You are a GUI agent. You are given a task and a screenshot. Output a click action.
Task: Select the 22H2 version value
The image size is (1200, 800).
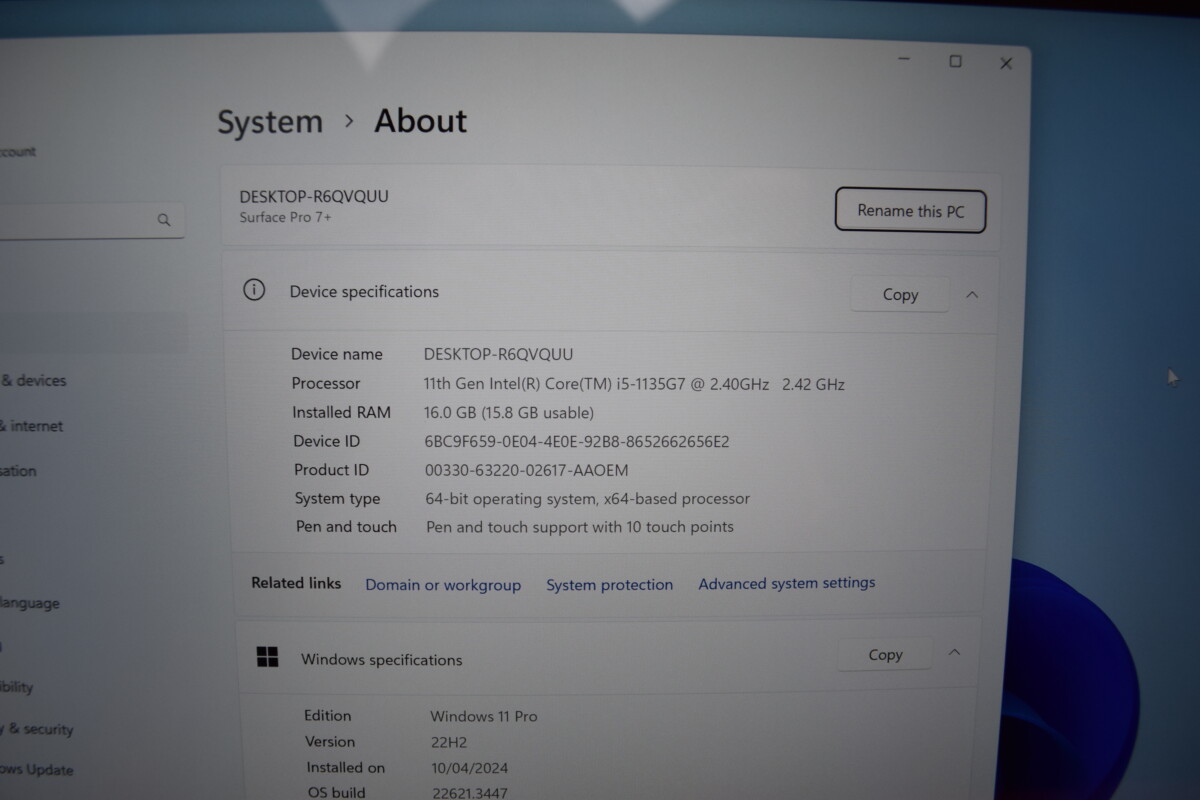click(x=449, y=743)
